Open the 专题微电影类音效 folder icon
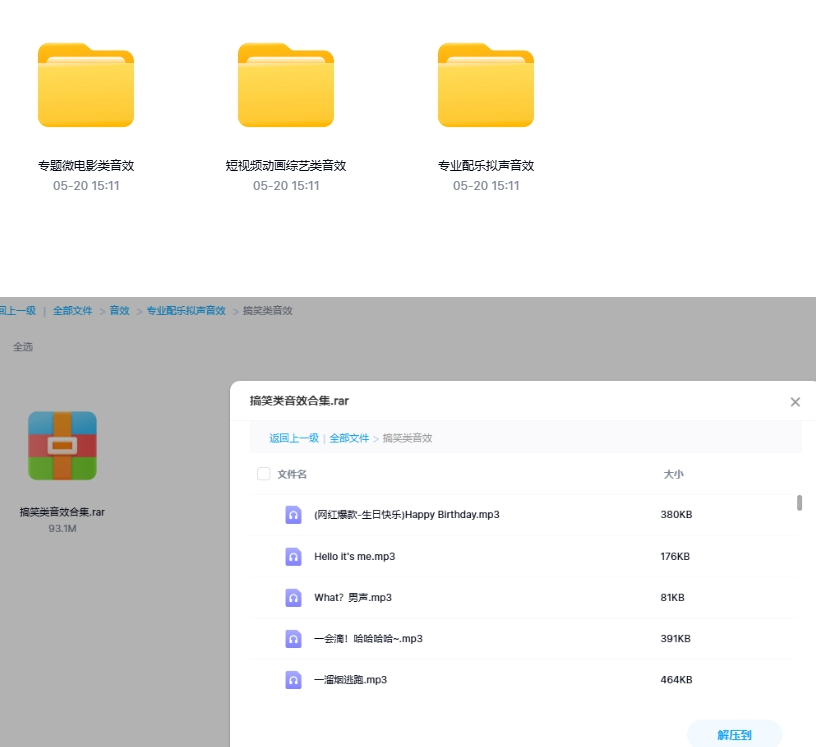816x747 pixels. tap(86, 86)
